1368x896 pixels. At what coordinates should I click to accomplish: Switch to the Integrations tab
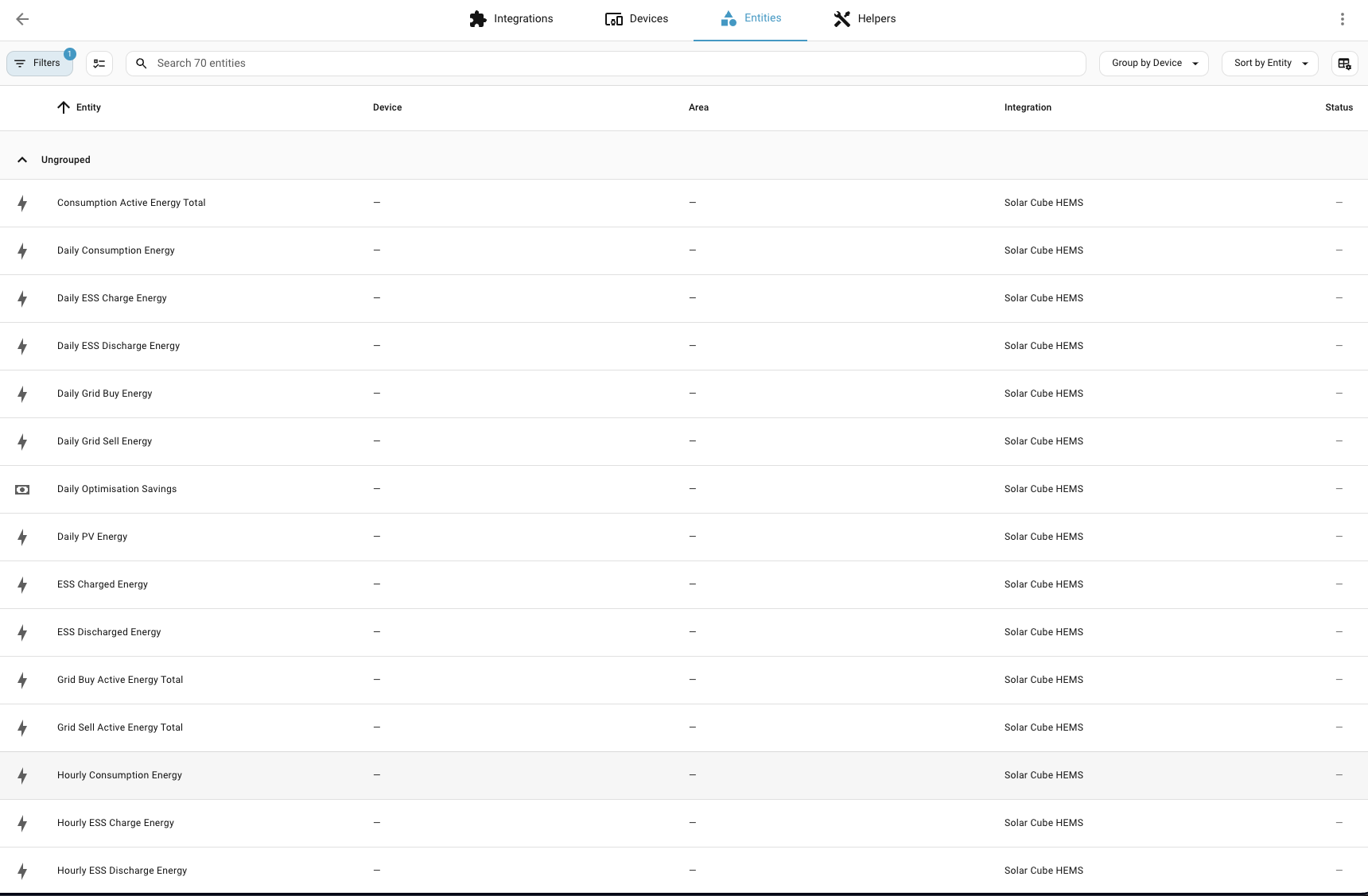511,19
